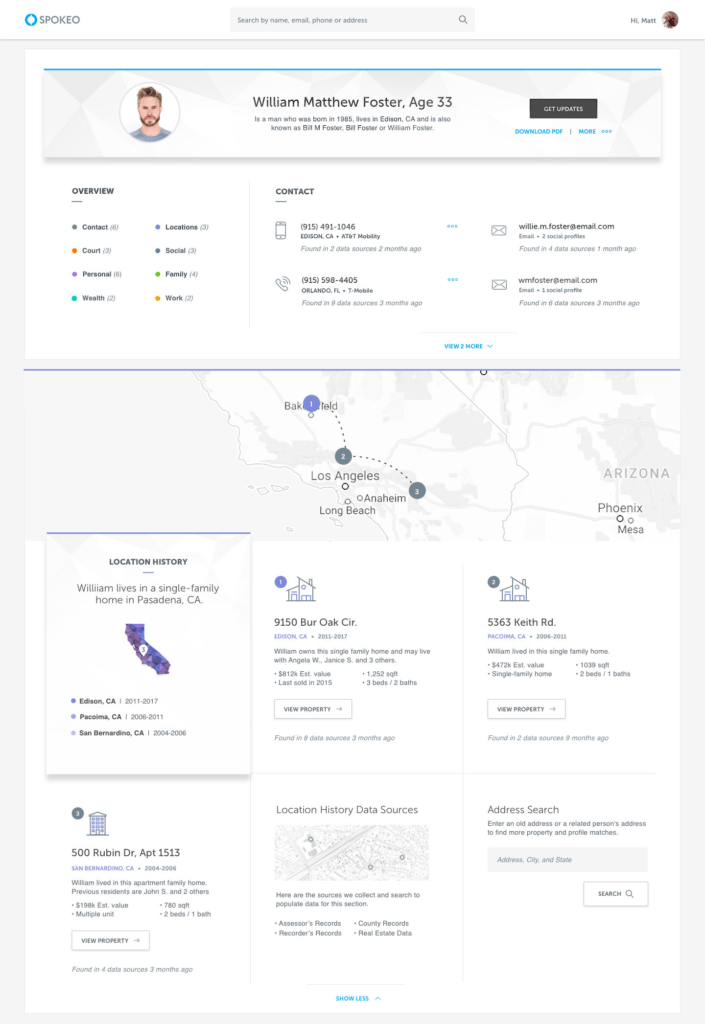Select Edison, CA 2011-2017 in location history
The height and width of the screenshot is (1024, 705).
point(114,701)
